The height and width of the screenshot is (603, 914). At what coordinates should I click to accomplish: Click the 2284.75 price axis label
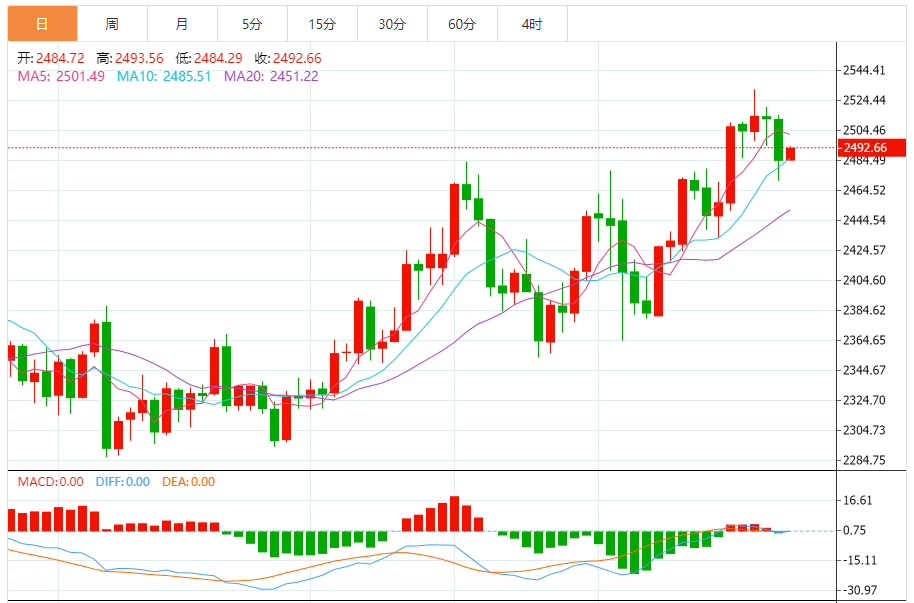coord(864,460)
